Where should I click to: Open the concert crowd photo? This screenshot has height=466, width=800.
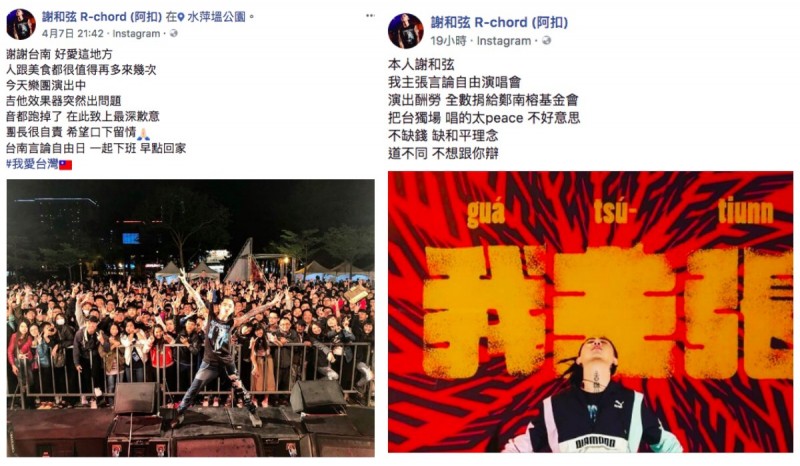190,317
